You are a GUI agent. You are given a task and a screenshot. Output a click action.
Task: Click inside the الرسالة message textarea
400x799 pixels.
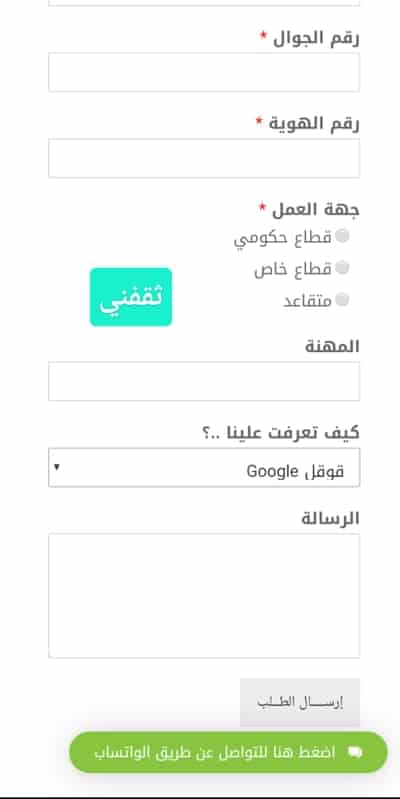(x=204, y=596)
